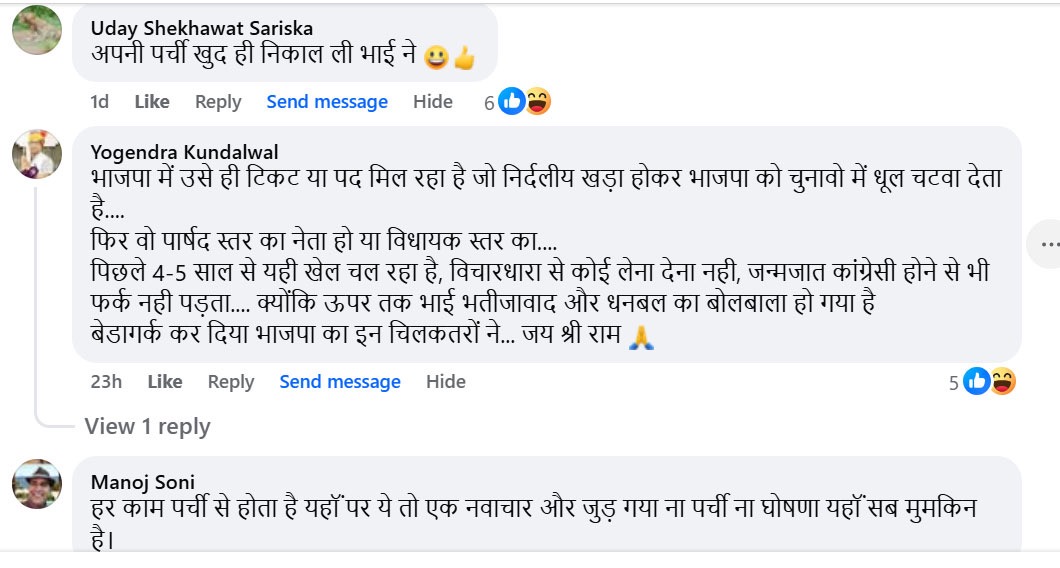Send message to Yogendra Kundalwal

340,382
